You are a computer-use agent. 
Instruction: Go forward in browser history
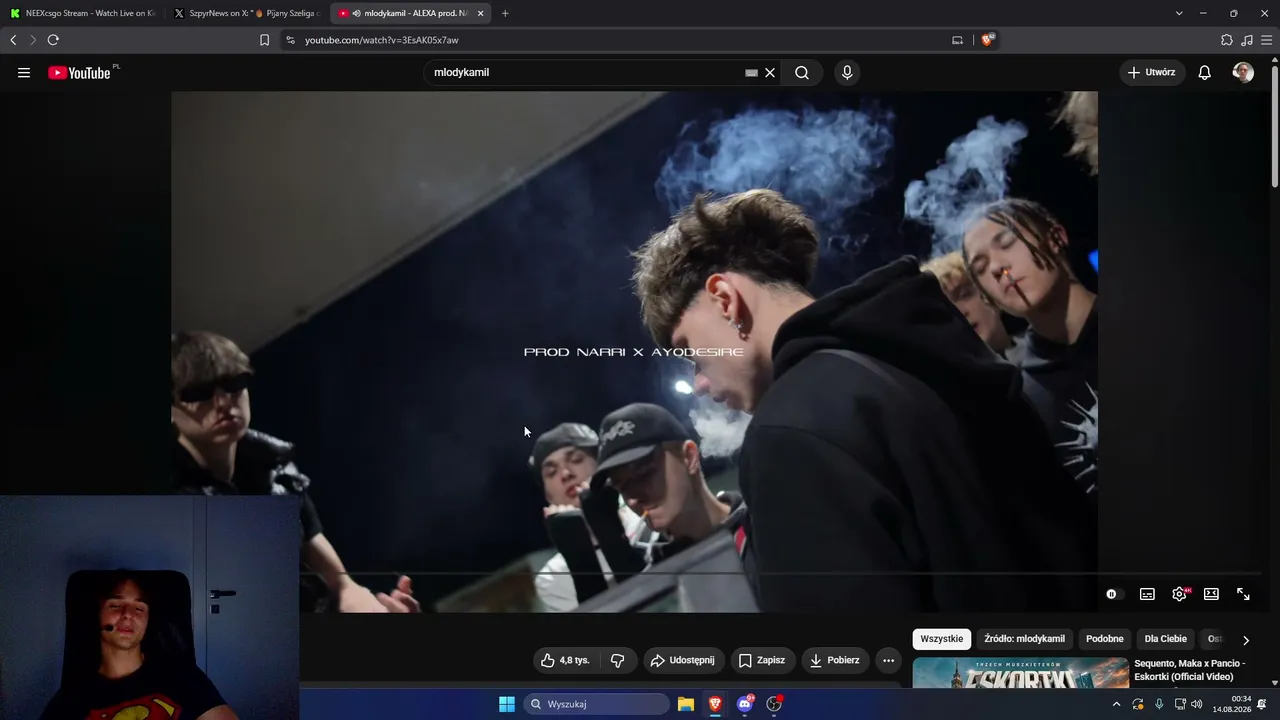(x=33, y=40)
